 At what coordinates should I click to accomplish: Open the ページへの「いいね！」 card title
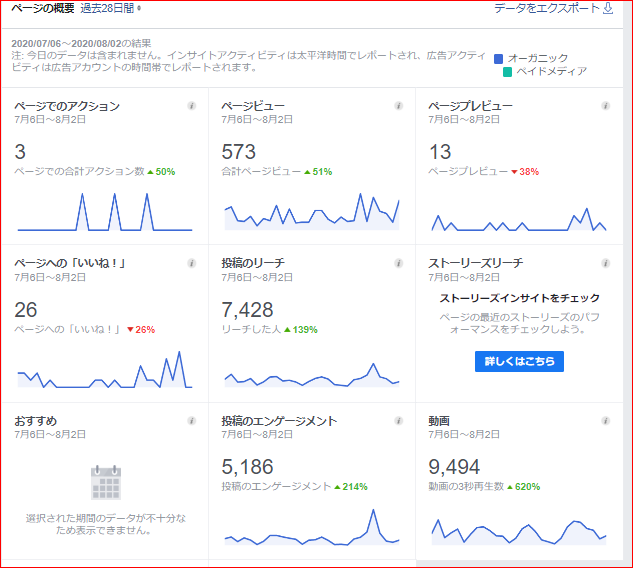[x=70, y=264]
